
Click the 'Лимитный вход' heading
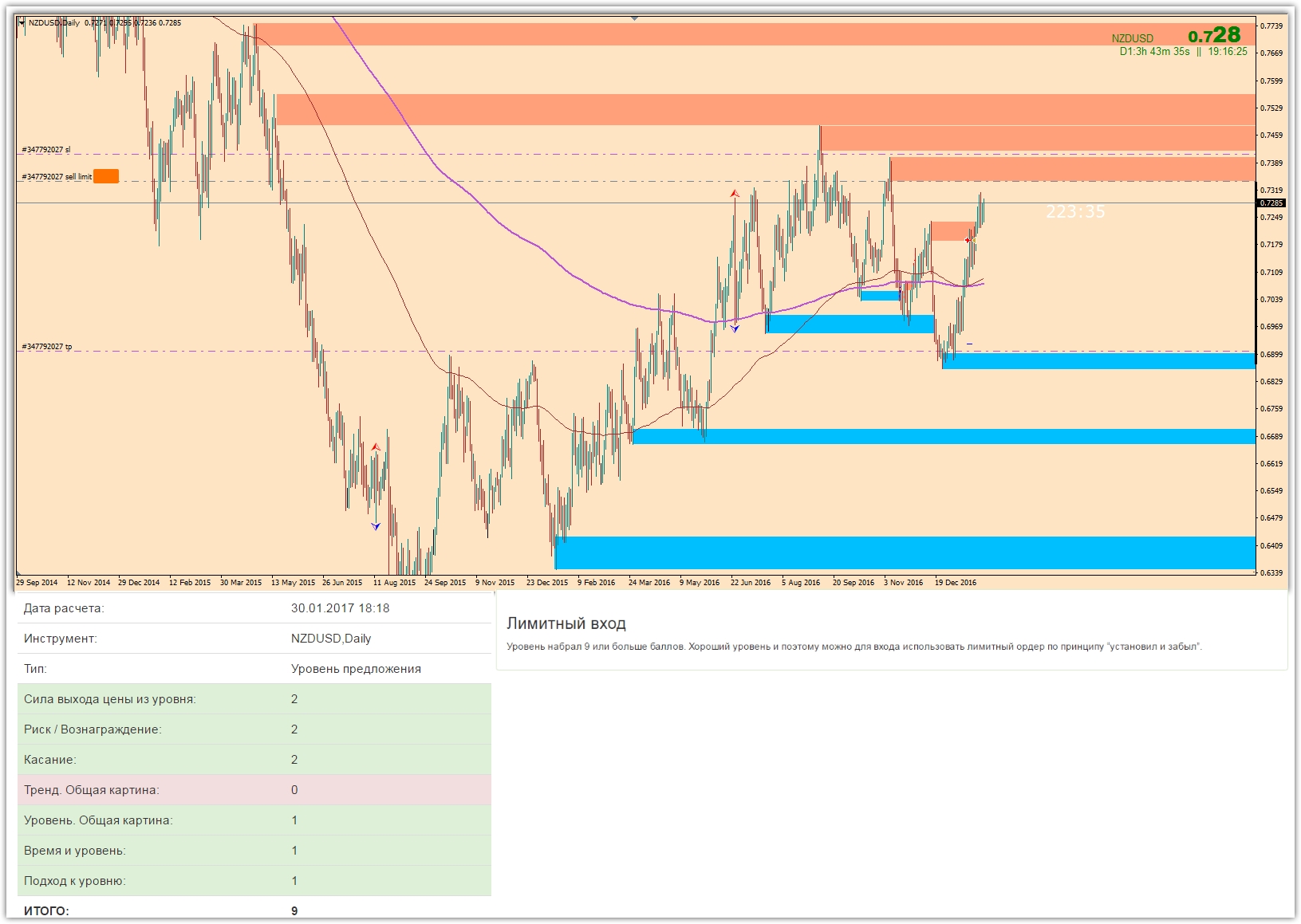tap(566, 623)
